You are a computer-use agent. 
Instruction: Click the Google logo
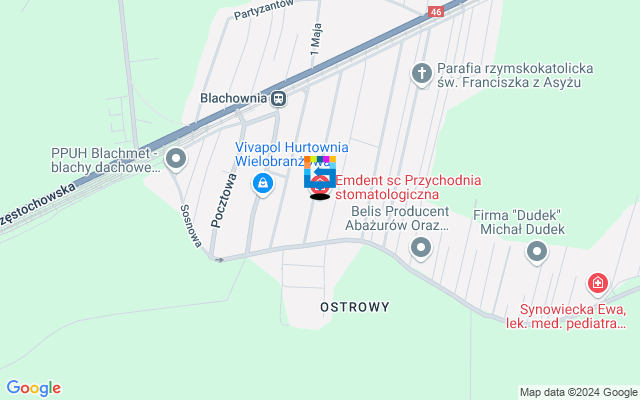point(34,388)
